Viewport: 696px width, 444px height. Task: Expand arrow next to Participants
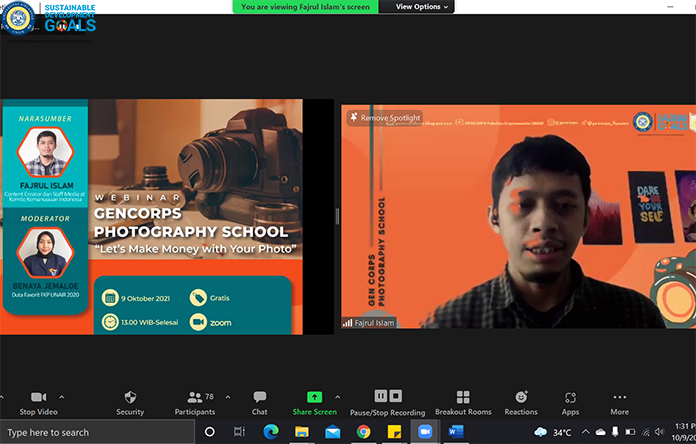[228, 396]
